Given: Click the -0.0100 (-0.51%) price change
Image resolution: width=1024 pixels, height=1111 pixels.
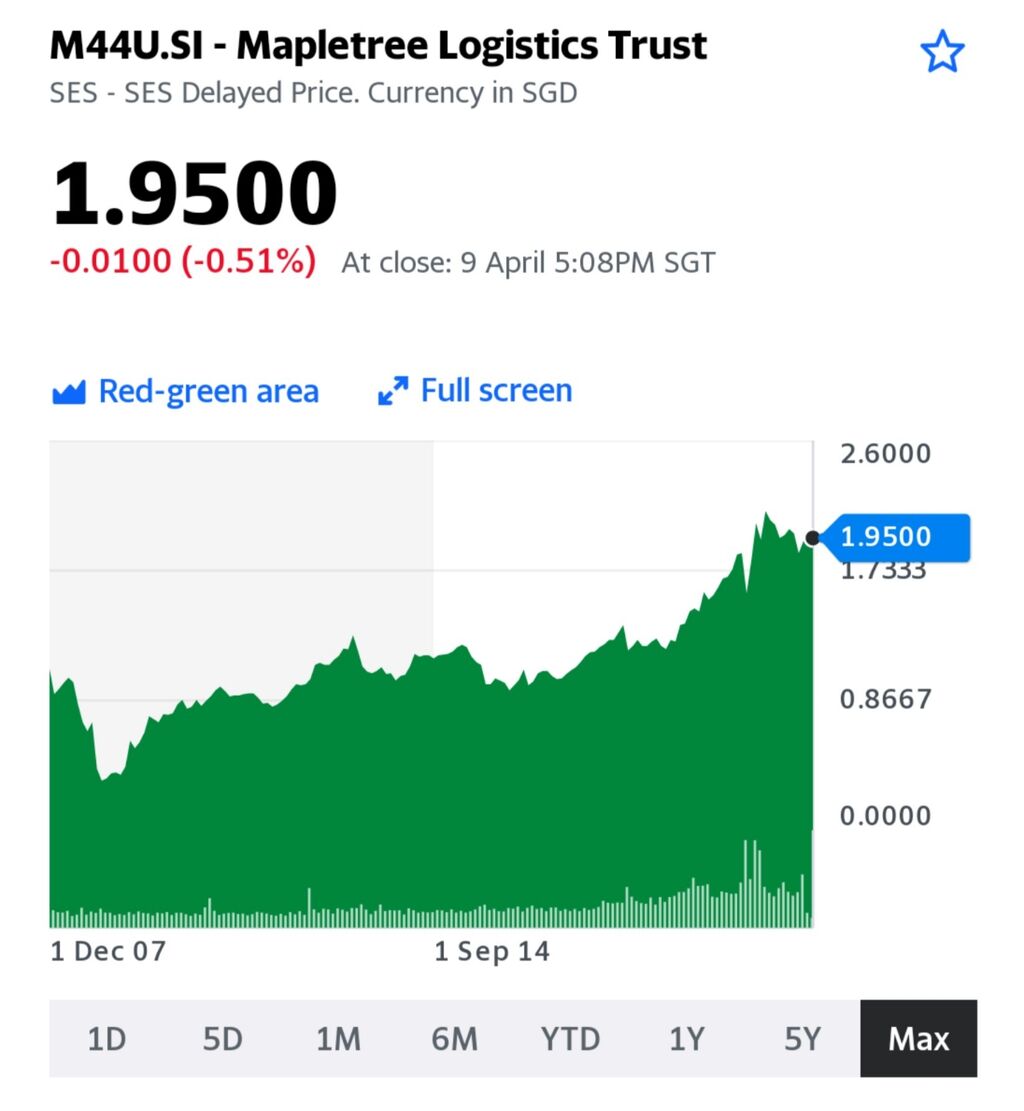Looking at the screenshot, I should [183, 261].
